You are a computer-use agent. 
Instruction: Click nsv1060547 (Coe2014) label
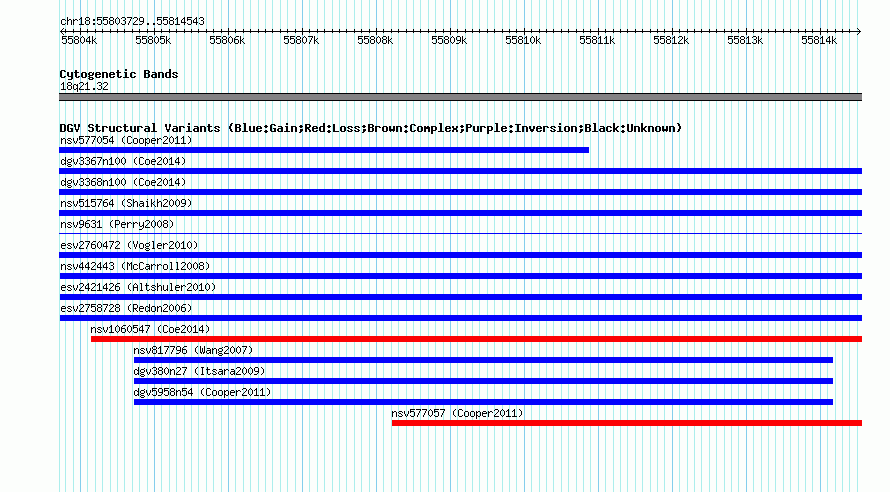click(x=150, y=329)
